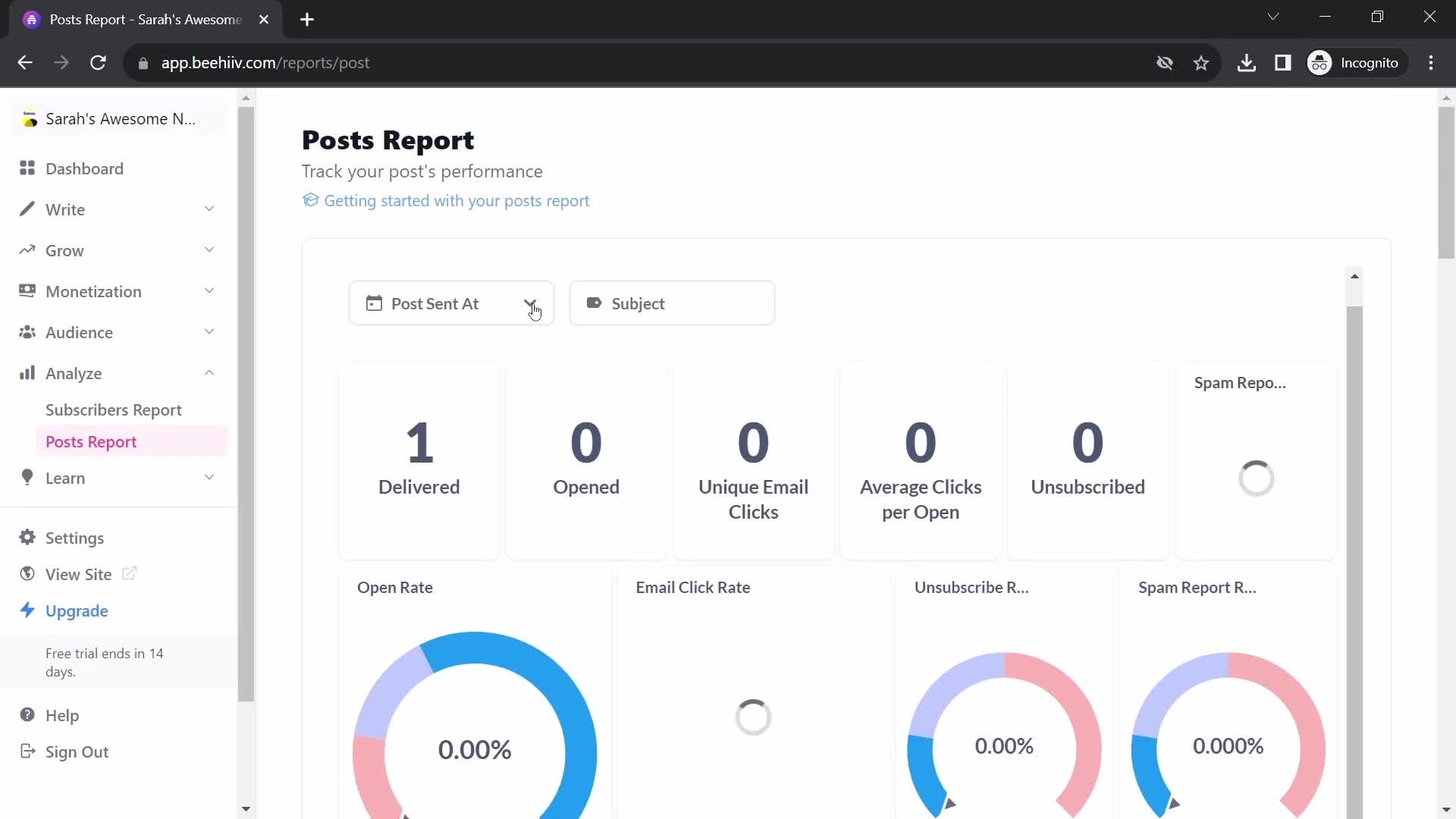
Task: Click the Analyze section icon
Action: coord(27,373)
